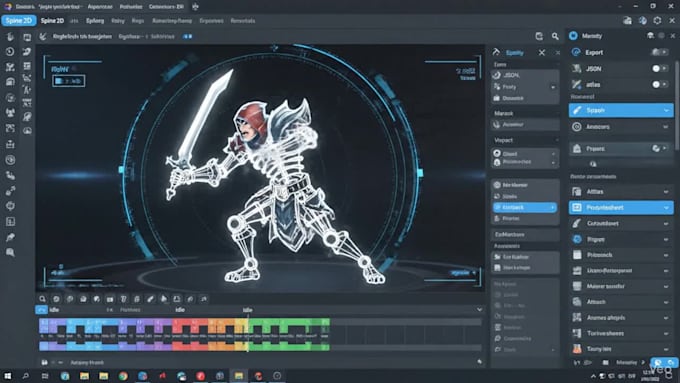The height and width of the screenshot is (383, 680).
Task: Click the brush icon in the blue Spaoh row
Action: pos(577,110)
